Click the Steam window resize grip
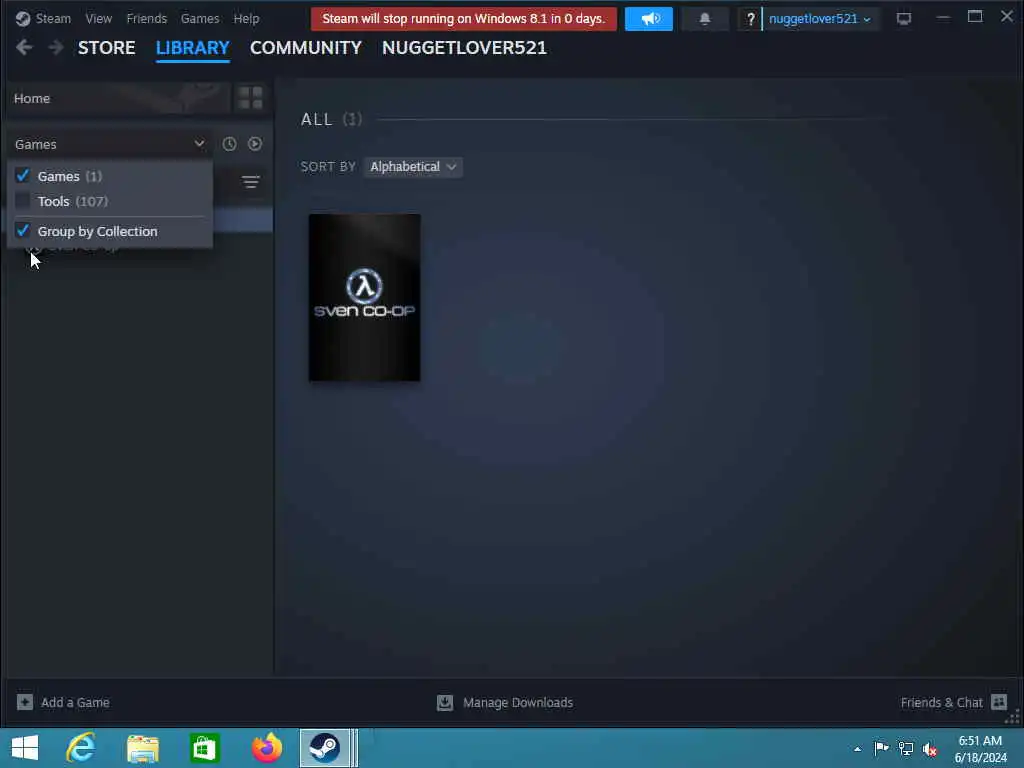This screenshot has width=1024, height=768. (1013, 717)
